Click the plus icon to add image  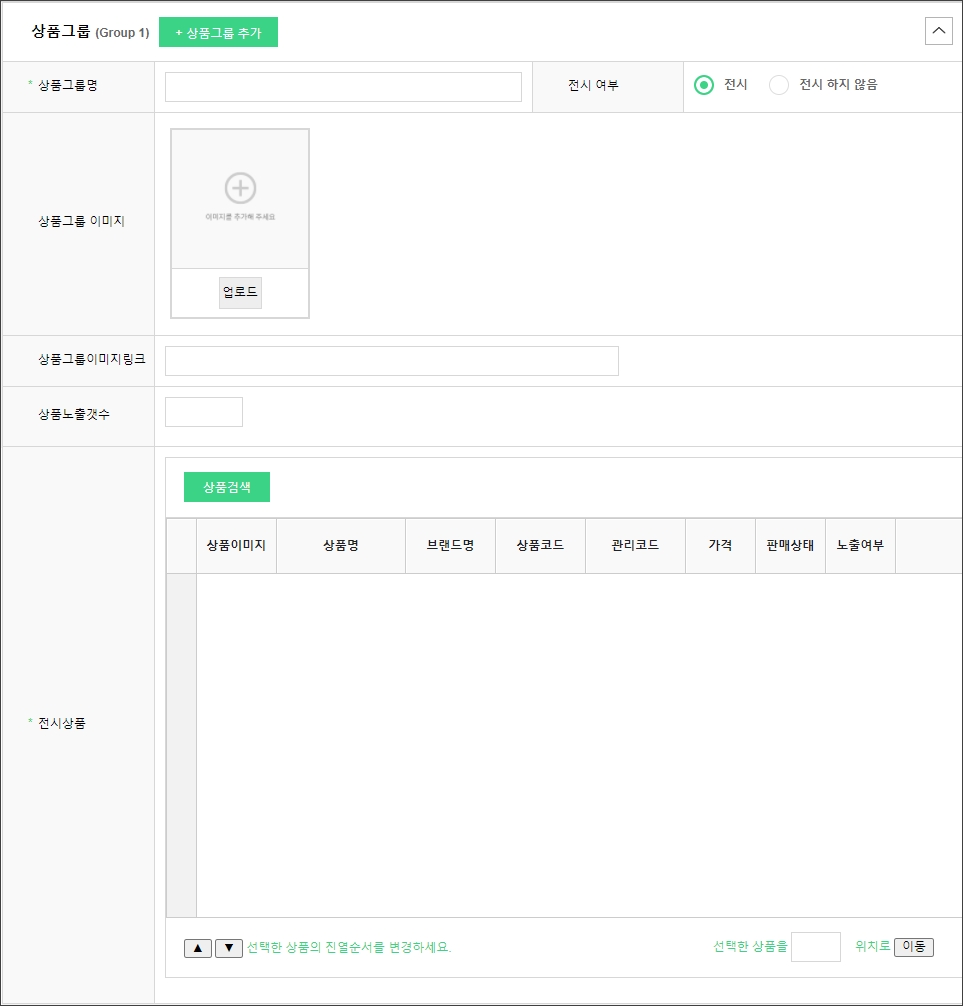[x=240, y=188]
